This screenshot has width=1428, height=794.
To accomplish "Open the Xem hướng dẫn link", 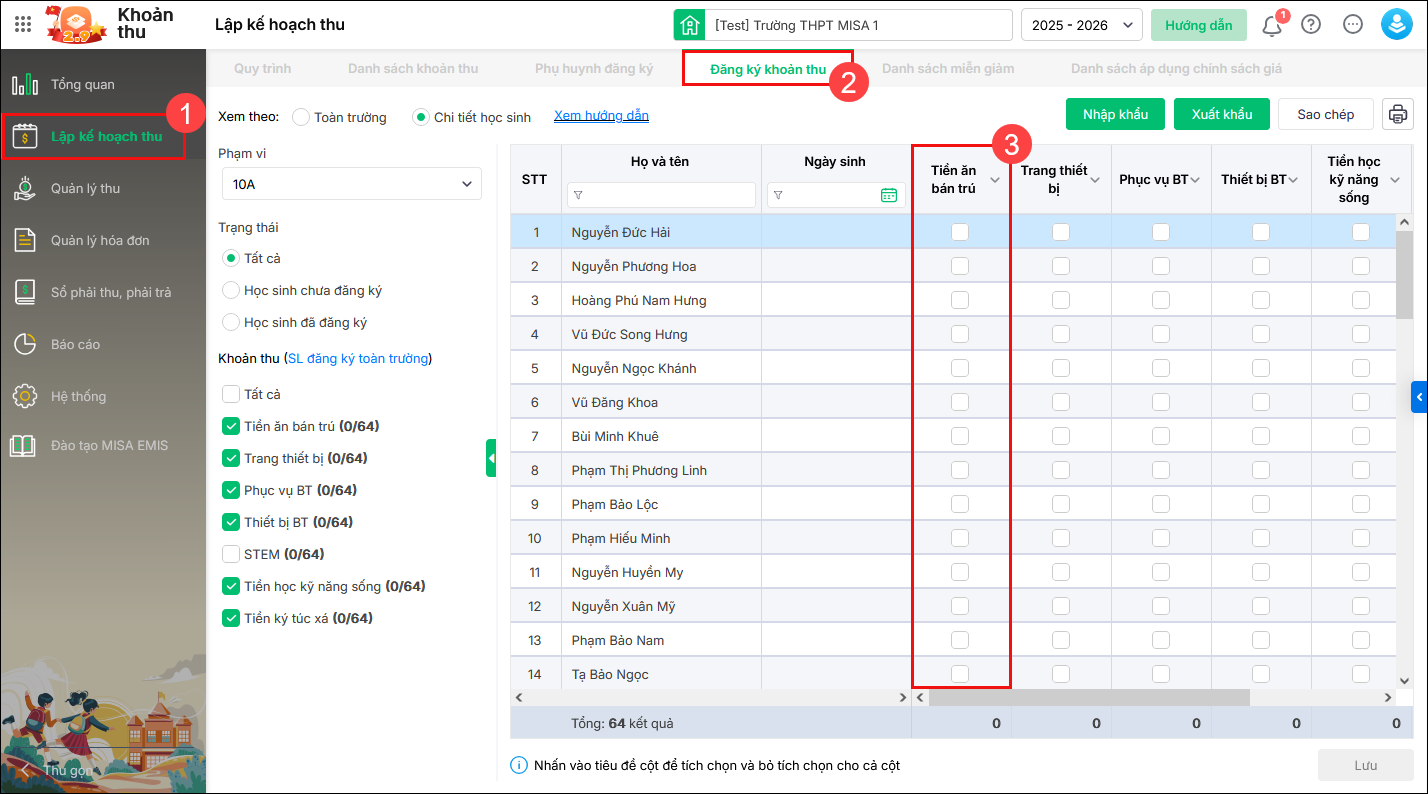I will (x=601, y=116).
